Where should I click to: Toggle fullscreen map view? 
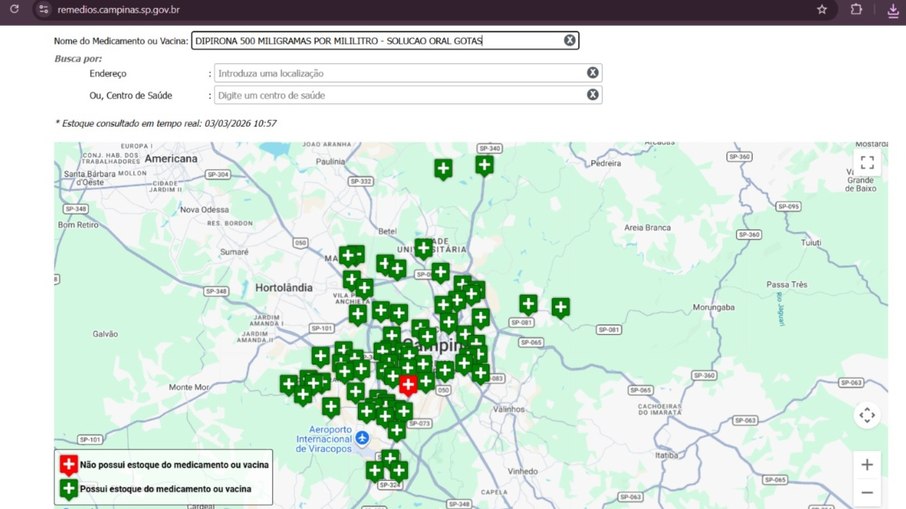click(867, 162)
